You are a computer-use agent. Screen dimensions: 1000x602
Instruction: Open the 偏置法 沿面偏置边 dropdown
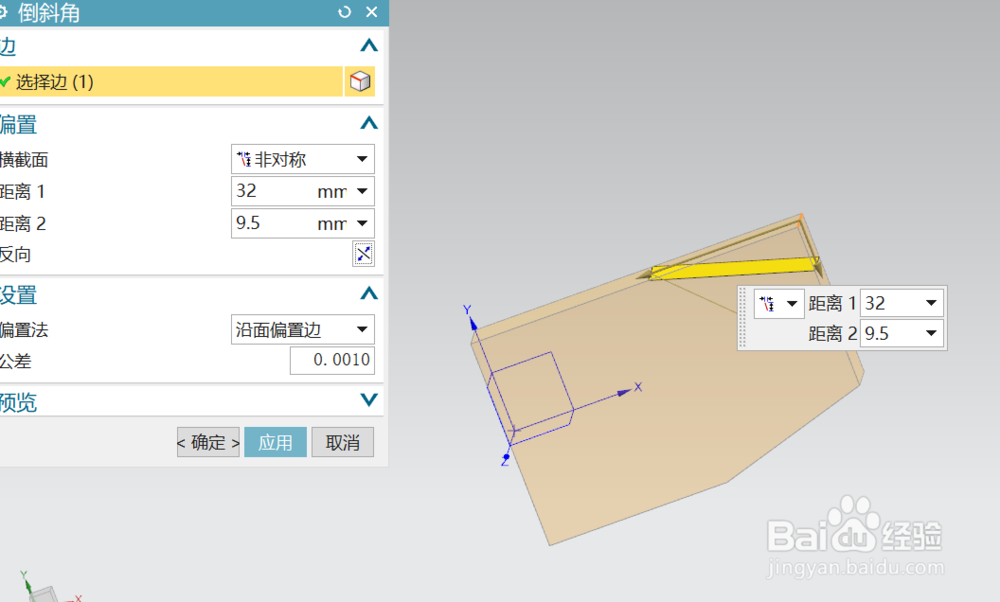(x=302, y=330)
